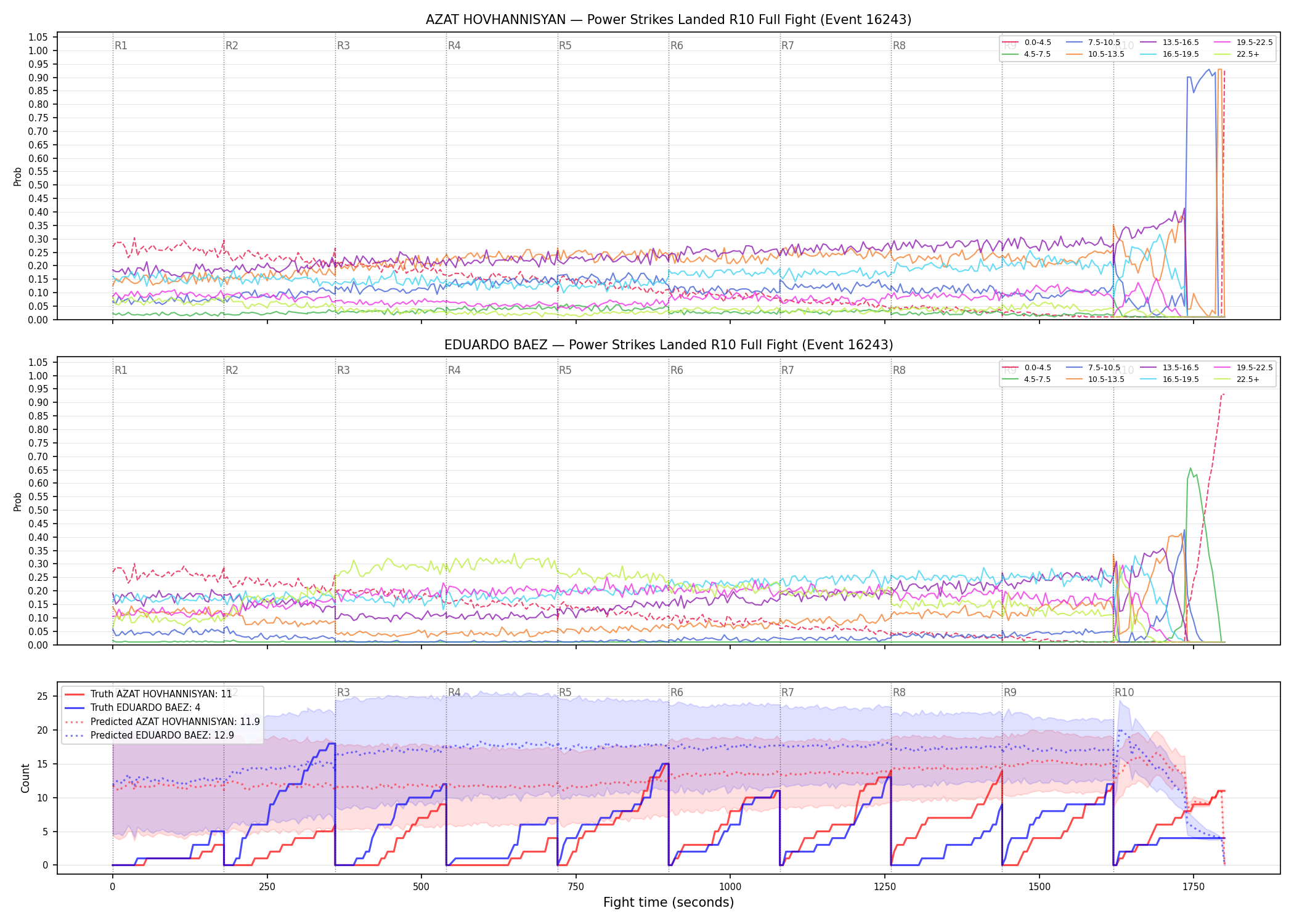Click the 13.5-16.5 legend entry in top chart

click(1170, 43)
